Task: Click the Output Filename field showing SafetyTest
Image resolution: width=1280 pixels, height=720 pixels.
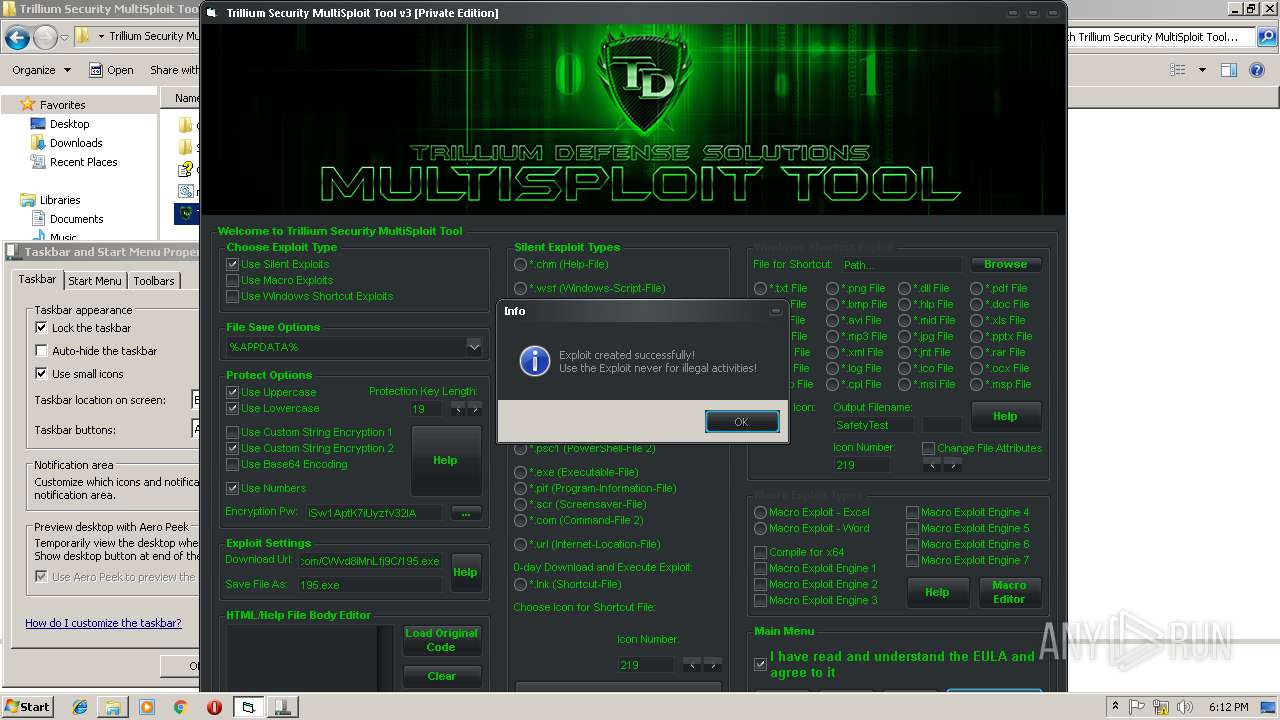Action: click(875, 425)
